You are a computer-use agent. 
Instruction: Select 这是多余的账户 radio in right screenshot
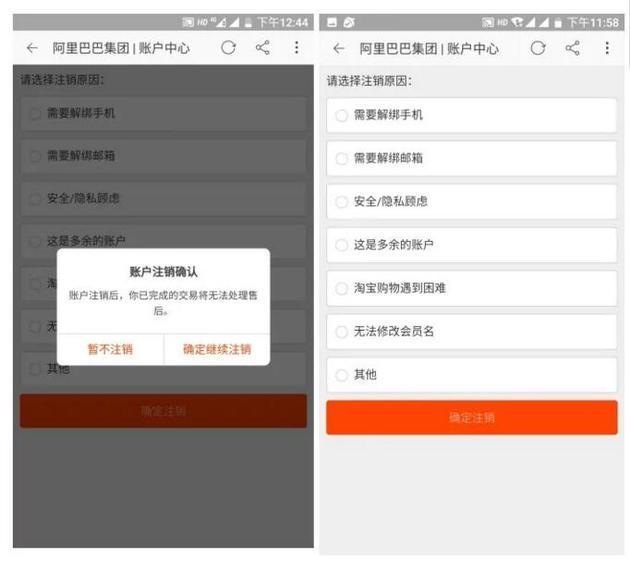[x=342, y=245]
